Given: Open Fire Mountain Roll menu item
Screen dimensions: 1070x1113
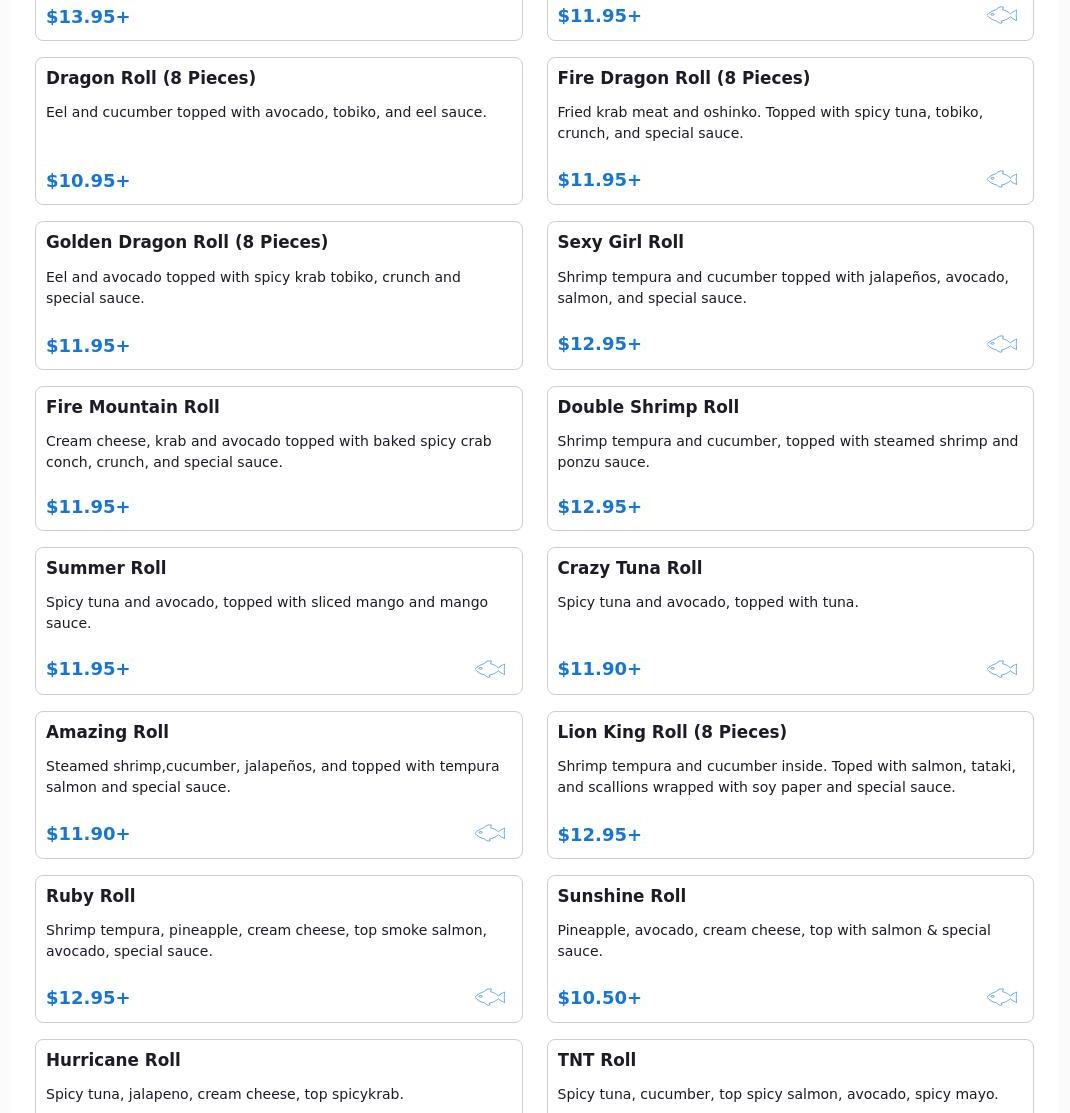Looking at the screenshot, I should click(x=279, y=459).
